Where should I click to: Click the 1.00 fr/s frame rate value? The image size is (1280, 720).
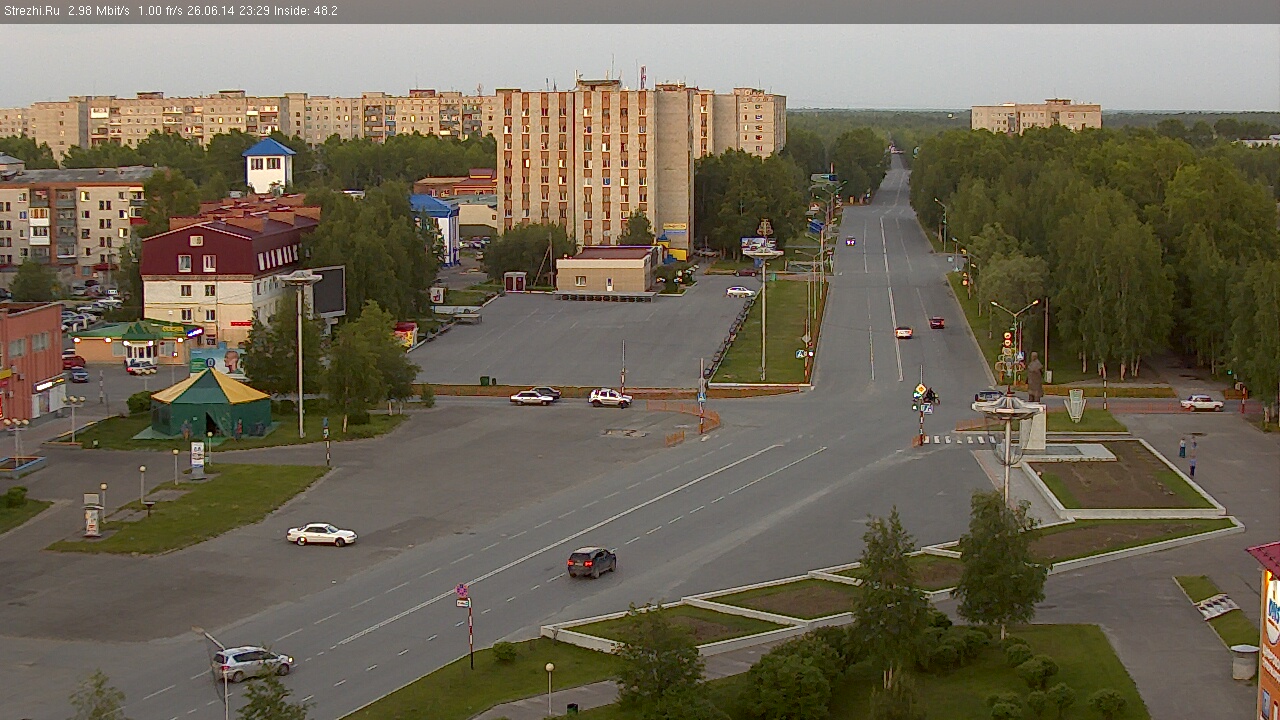pyautogui.click(x=161, y=11)
